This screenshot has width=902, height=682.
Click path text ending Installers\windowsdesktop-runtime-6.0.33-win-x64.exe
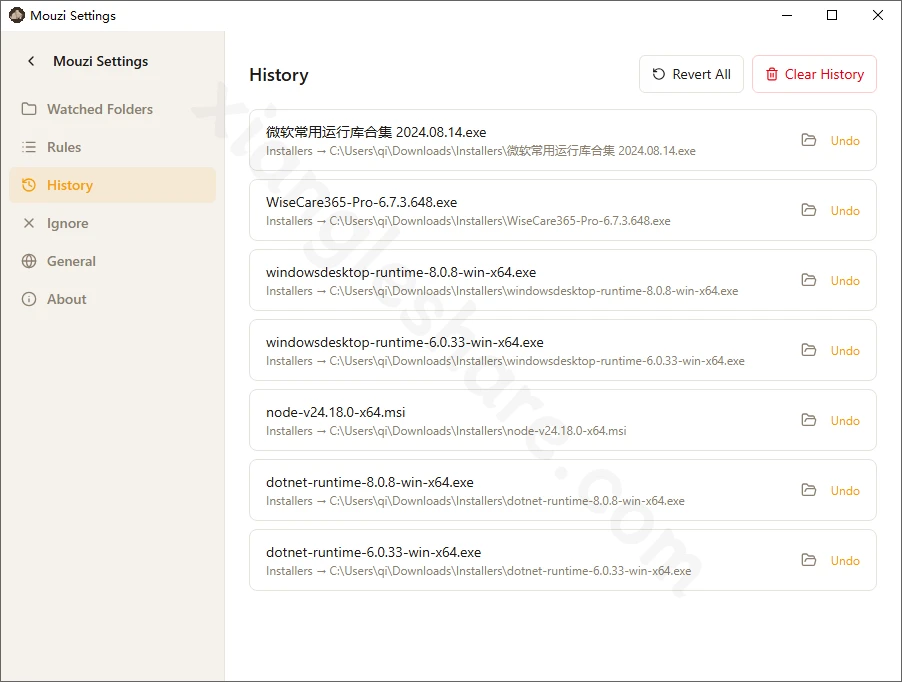[505, 361]
